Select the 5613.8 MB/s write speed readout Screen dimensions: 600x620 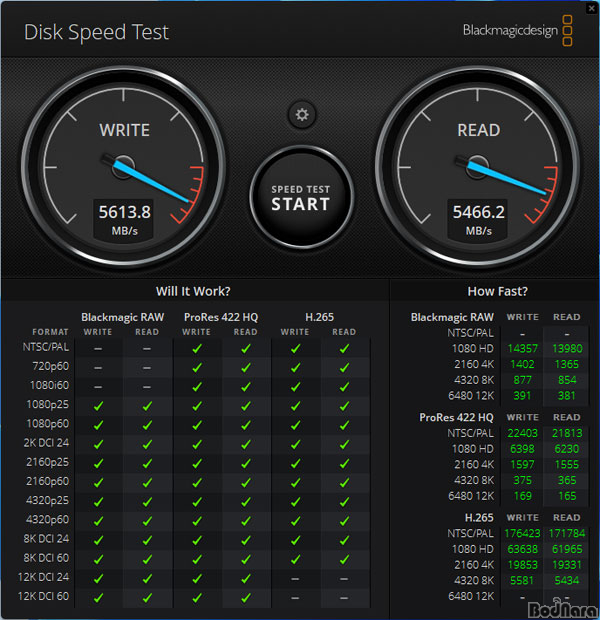click(x=124, y=220)
